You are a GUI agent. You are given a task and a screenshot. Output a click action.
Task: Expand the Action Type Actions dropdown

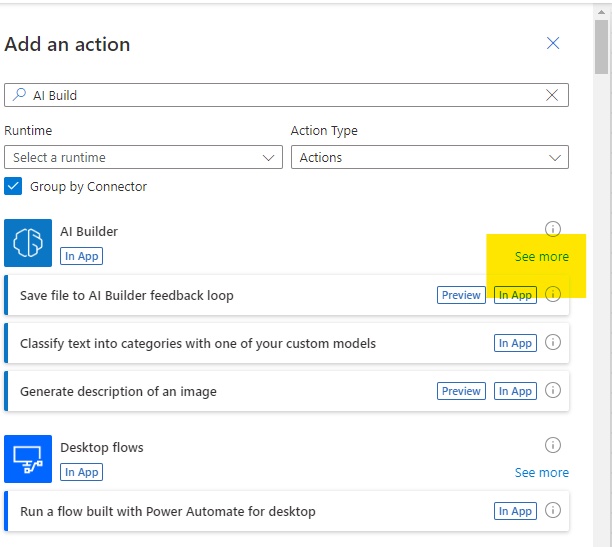click(x=430, y=157)
